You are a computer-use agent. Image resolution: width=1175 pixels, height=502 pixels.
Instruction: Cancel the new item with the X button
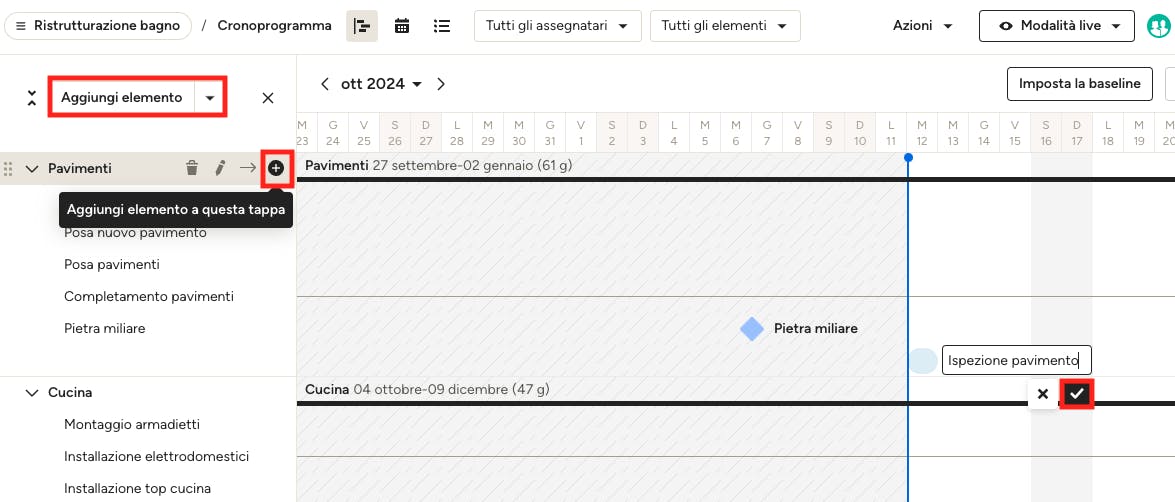pos(1042,393)
